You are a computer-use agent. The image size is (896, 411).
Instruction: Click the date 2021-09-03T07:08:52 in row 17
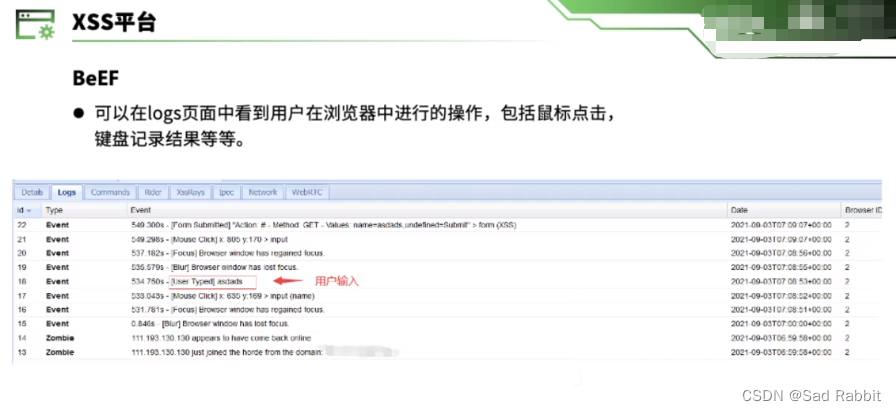(781, 296)
